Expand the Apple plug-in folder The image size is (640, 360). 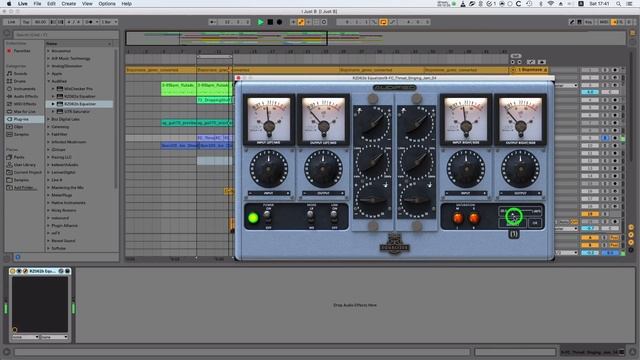[48, 73]
